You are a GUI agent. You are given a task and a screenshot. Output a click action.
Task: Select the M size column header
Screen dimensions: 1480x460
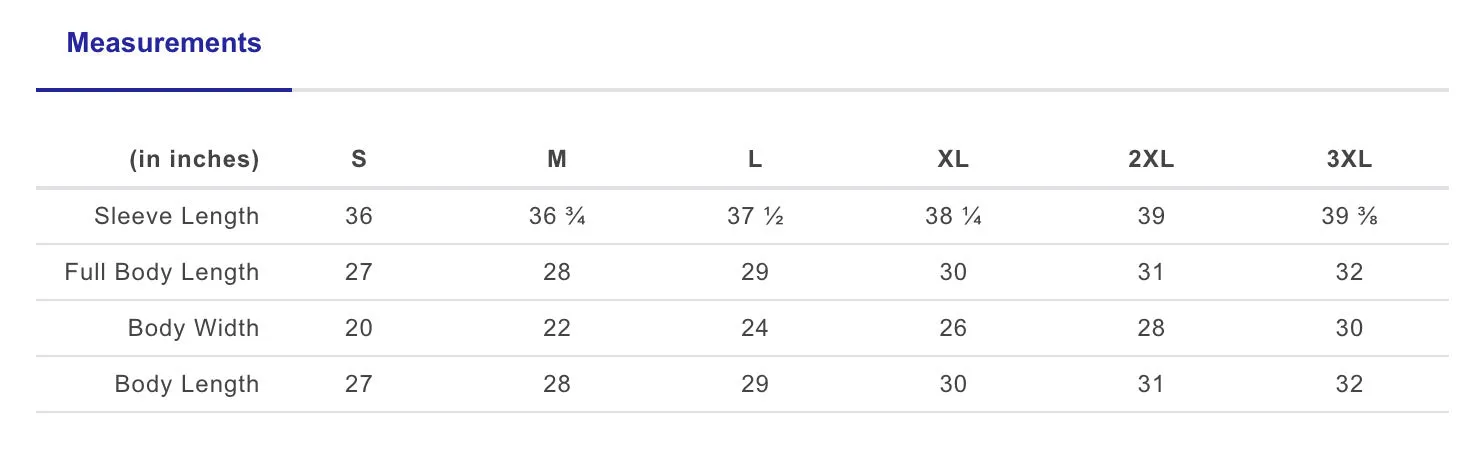coord(557,160)
